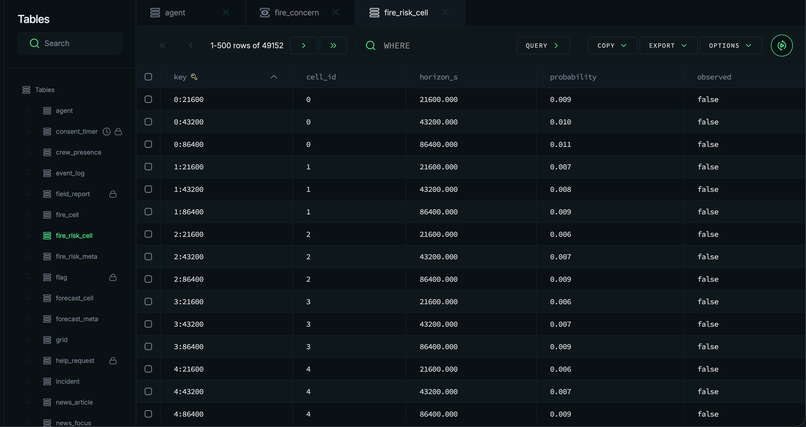This screenshot has width=806, height=427.
Task: Click key cell 4:43200
Action: 189,392
